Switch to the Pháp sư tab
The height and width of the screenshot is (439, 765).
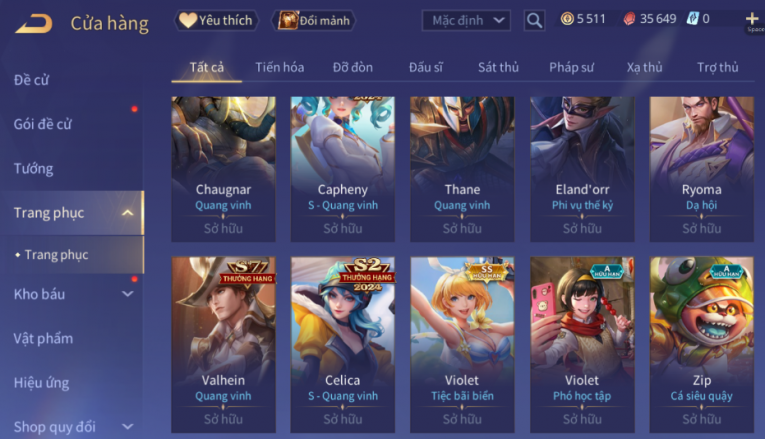pos(571,67)
